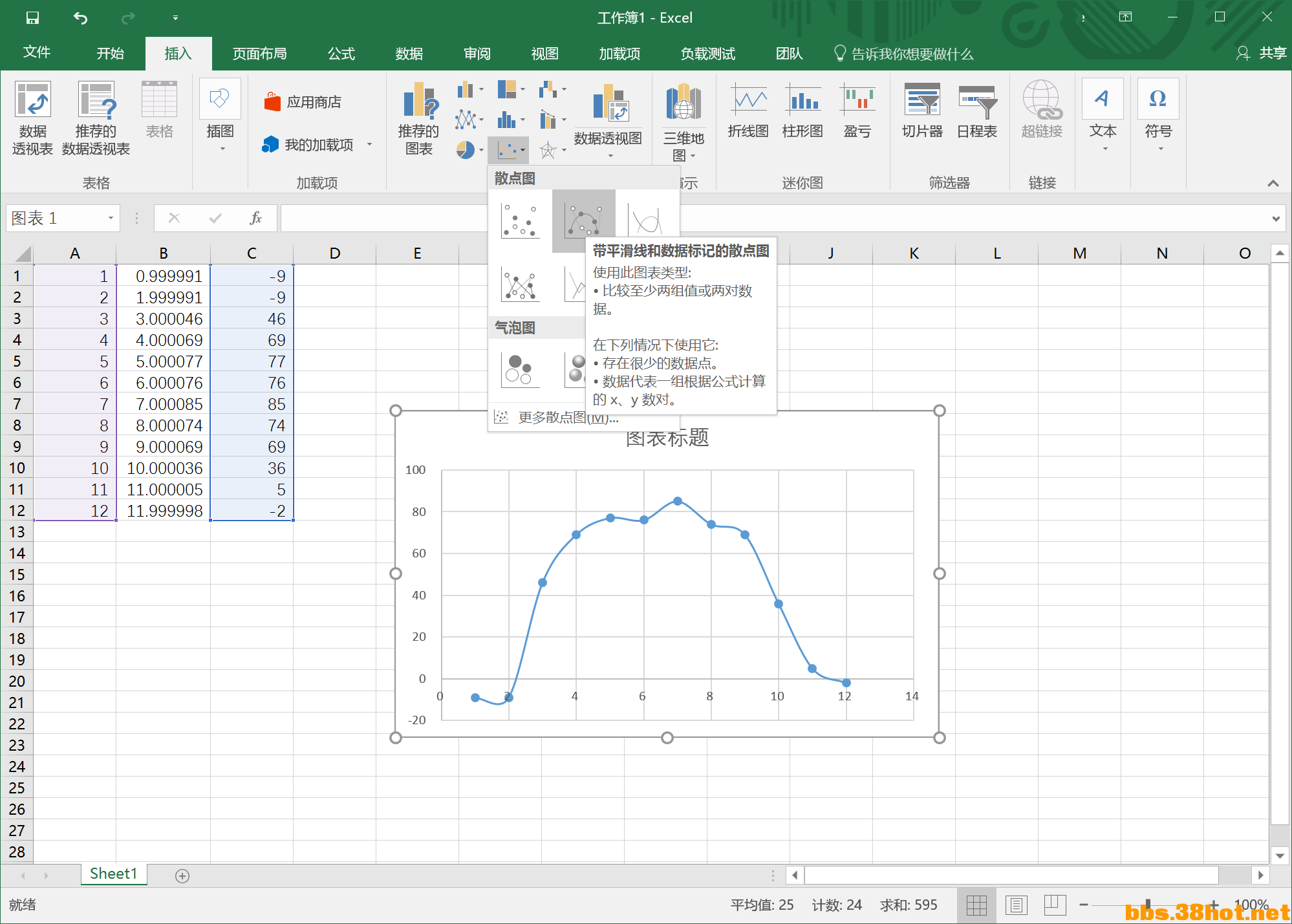Image resolution: width=1292 pixels, height=924 pixels.
Task: Collapse the ribbon with the chevron
Action: pos(1273,183)
